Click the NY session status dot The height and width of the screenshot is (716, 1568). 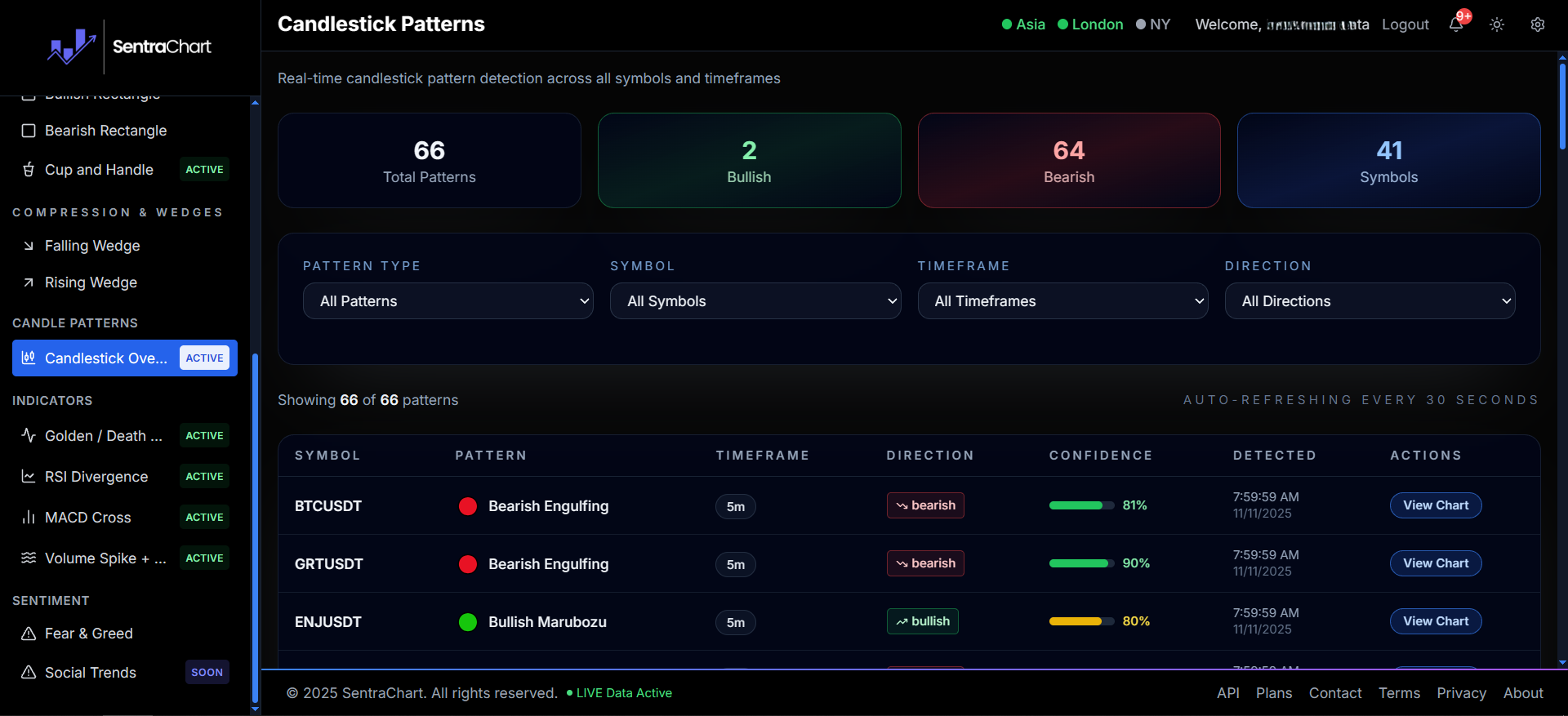click(x=1141, y=24)
